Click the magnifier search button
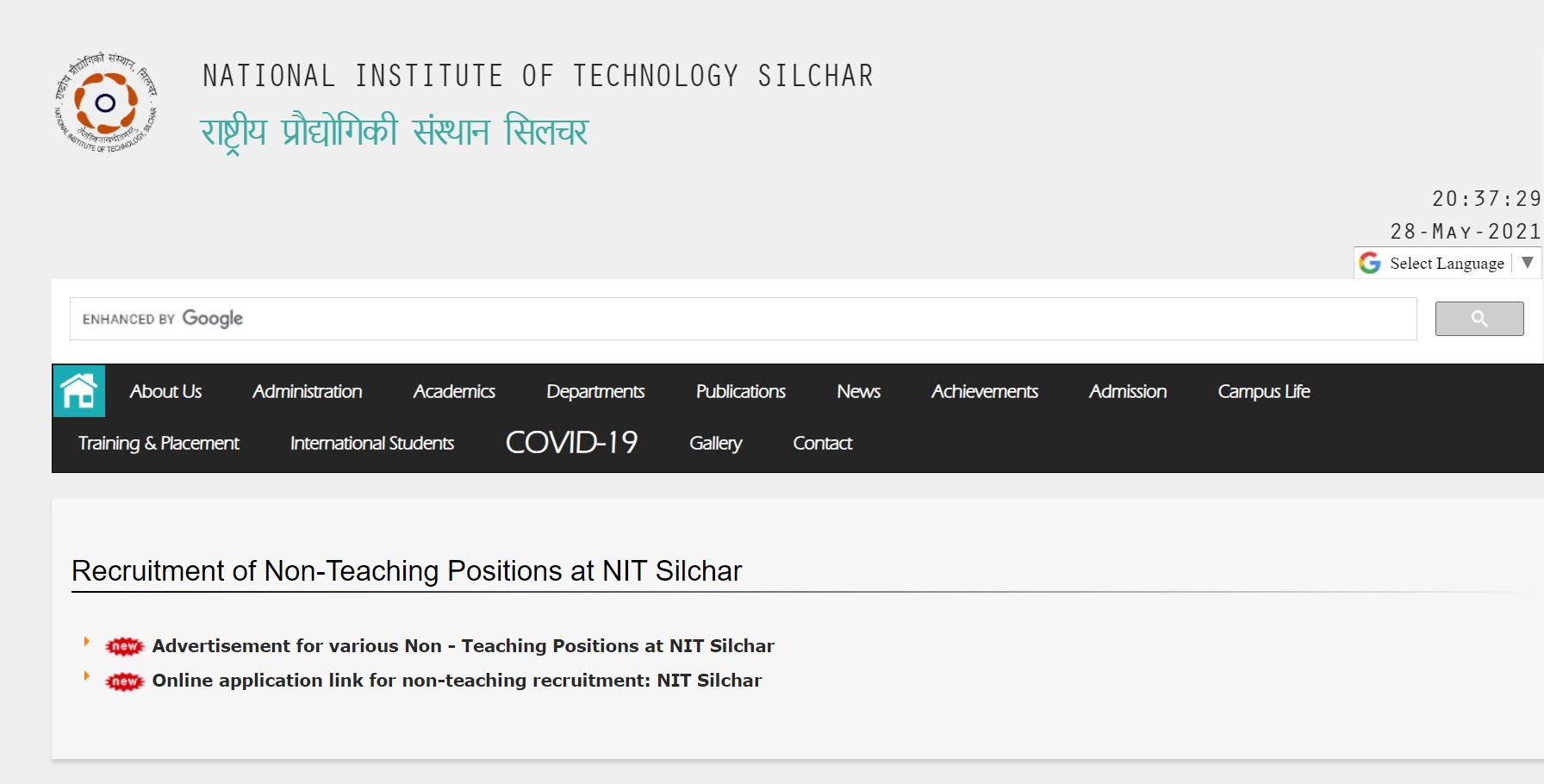1544x784 pixels. (1479, 319)
